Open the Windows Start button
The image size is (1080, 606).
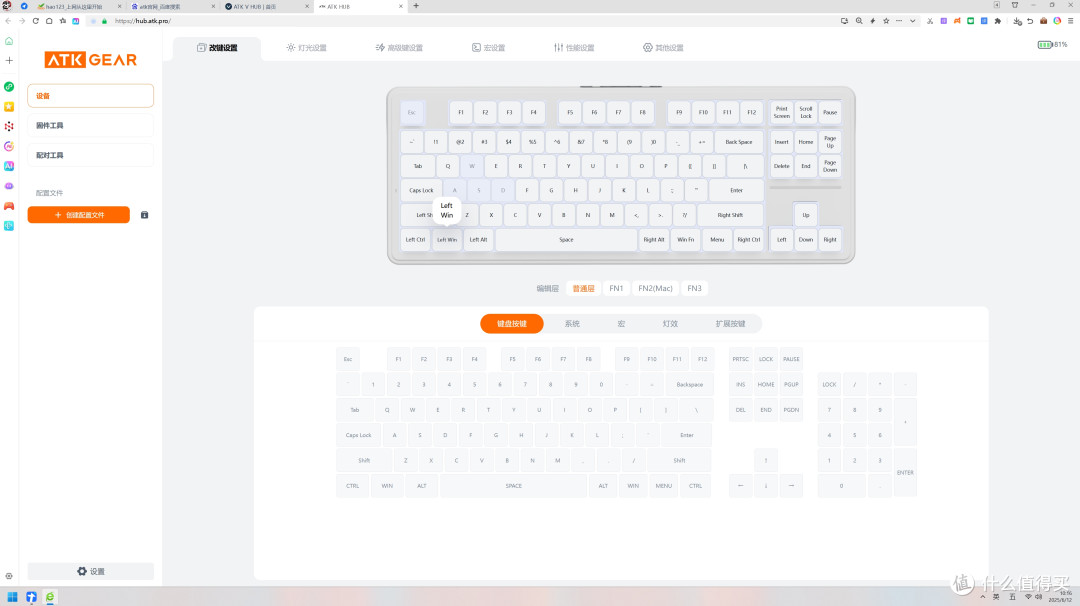12,597
